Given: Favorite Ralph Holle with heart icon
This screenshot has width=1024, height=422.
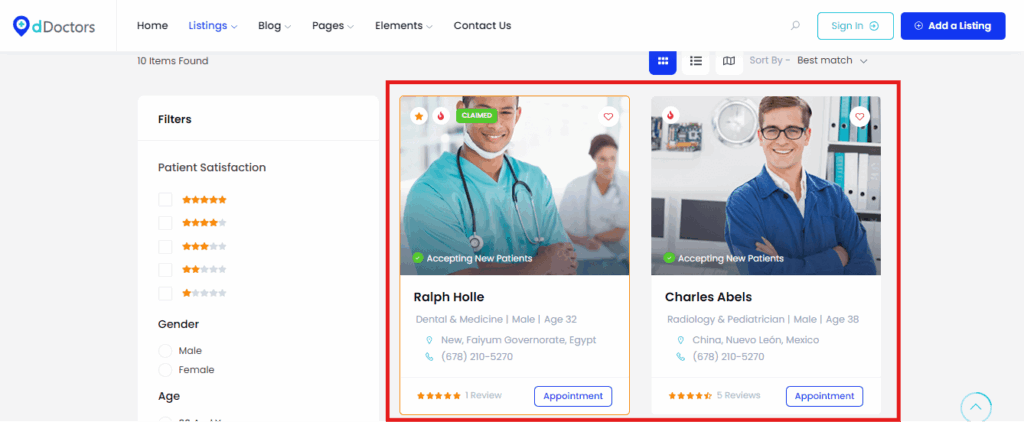Looking at the screenshot, I should pyautogui.click(x=608, y=116).
